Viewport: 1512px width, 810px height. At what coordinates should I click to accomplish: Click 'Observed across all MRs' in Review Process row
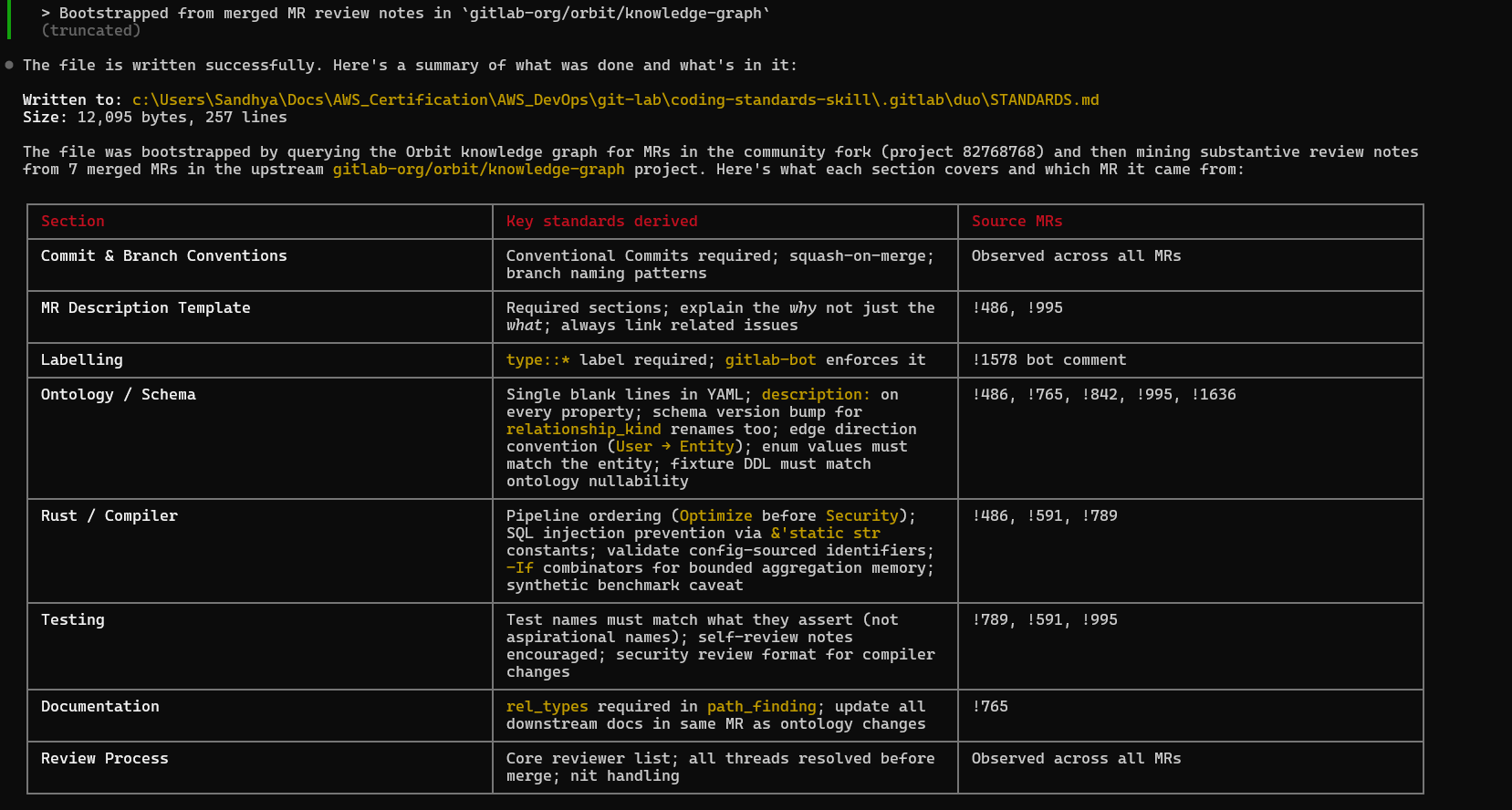click(x=1077, y=759)
